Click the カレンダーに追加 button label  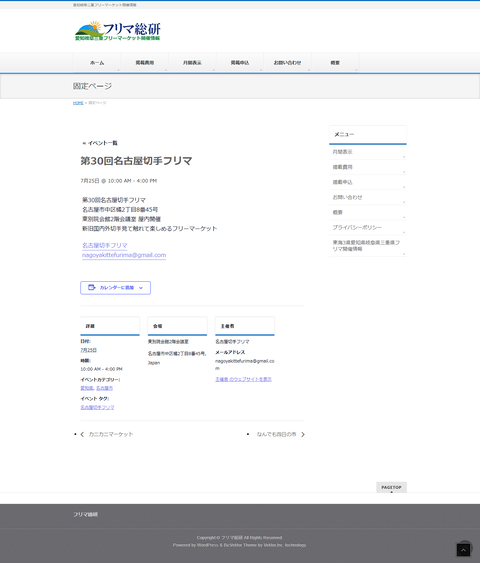pyautogui.click(x=117, y=288)
